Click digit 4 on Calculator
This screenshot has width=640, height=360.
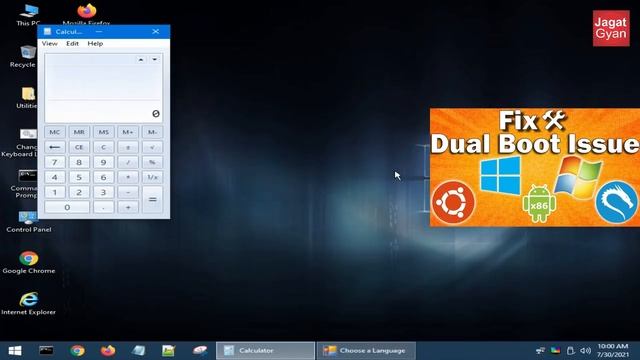coord(55,177)
